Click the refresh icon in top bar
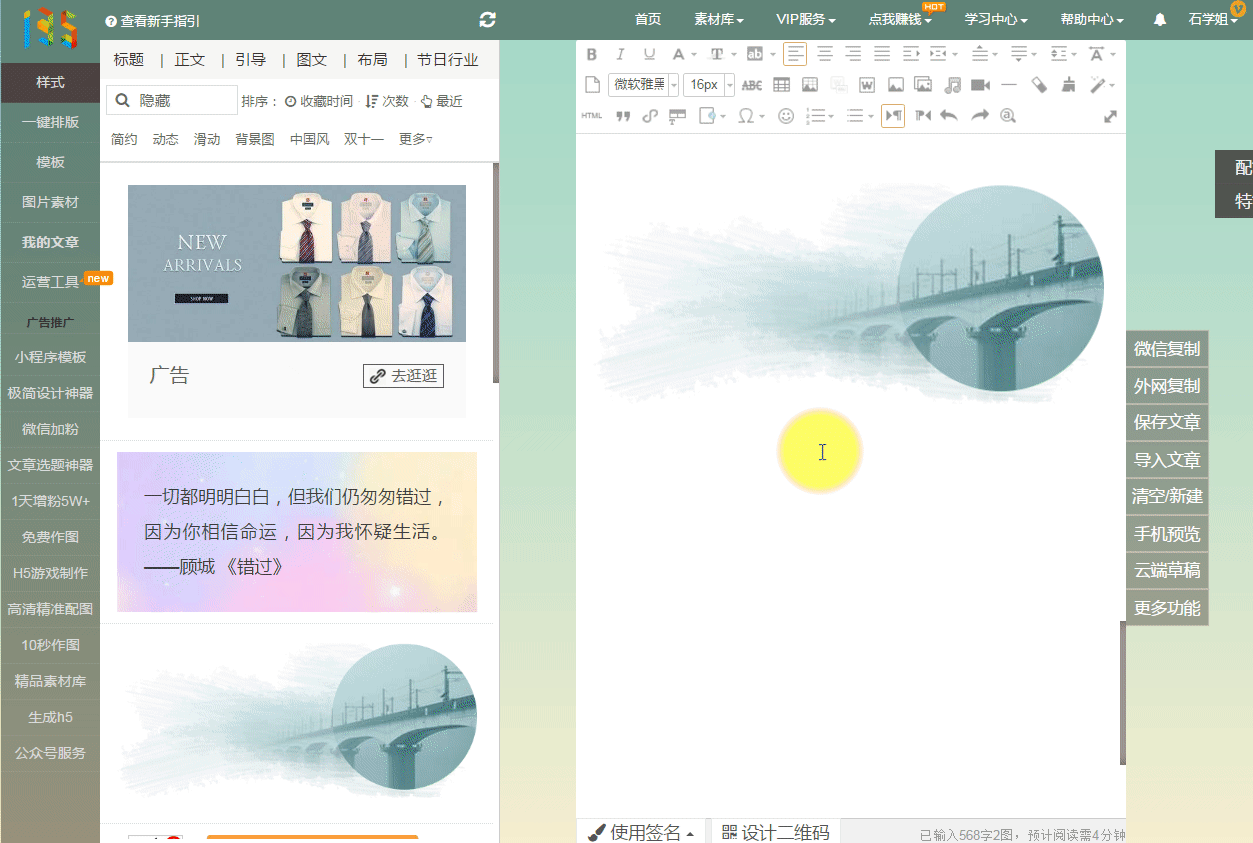1253x843 pixels. tap(488, 20)
